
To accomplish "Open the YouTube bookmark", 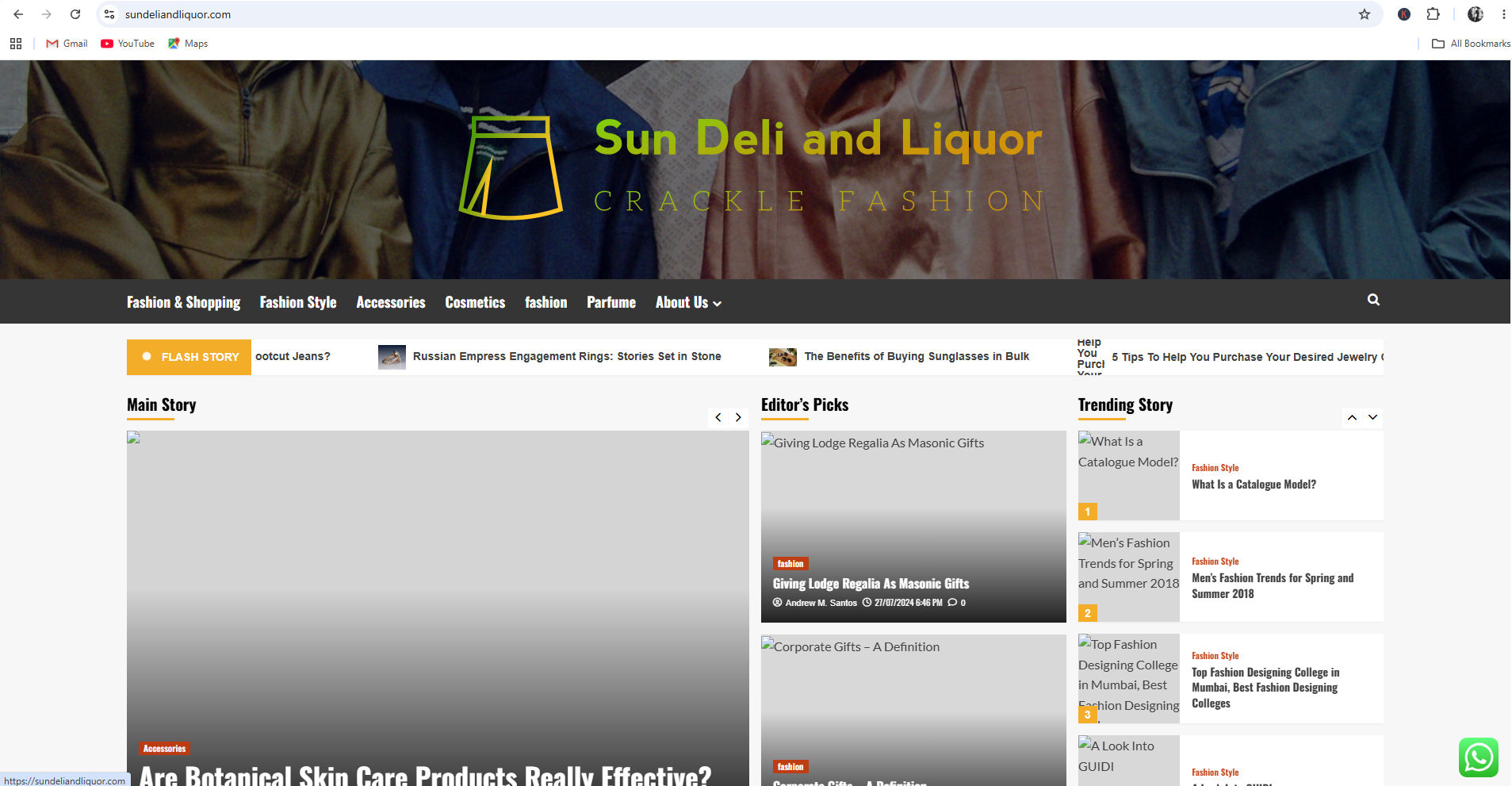I will tap(128, 44).
